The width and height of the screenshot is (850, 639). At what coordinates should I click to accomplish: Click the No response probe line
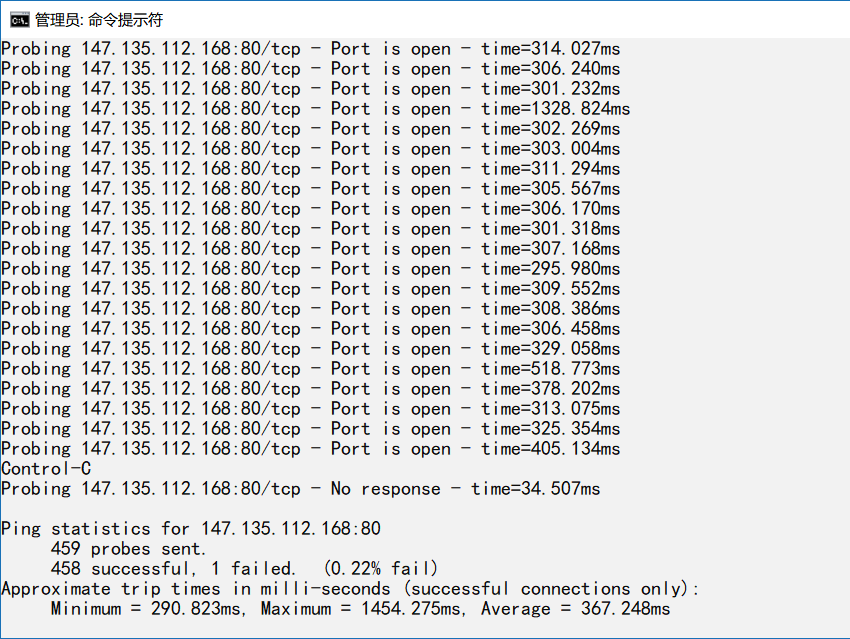tap(300, 489)
